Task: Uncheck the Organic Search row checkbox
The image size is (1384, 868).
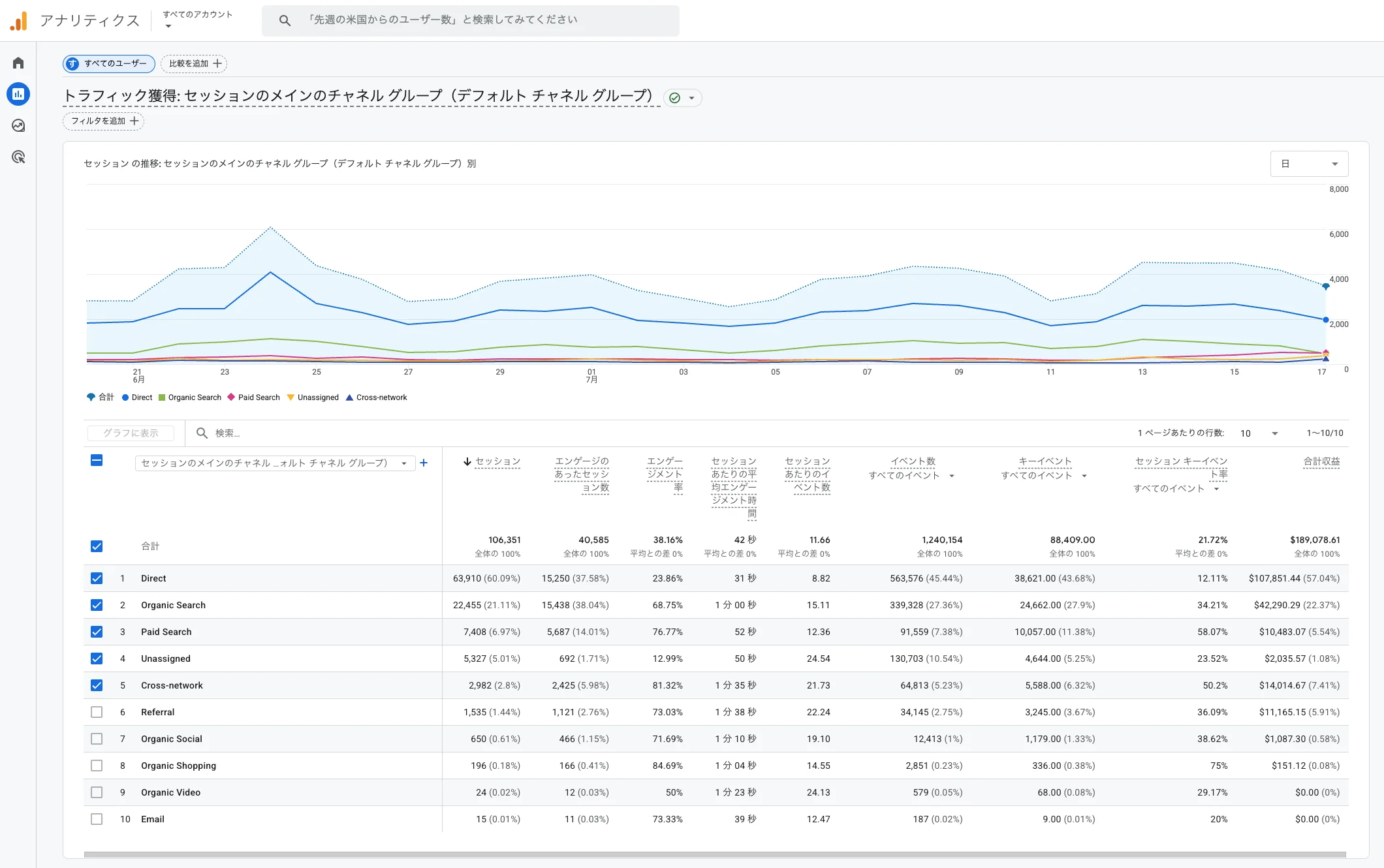Action: pyautogui.click(x=97, y=605)
